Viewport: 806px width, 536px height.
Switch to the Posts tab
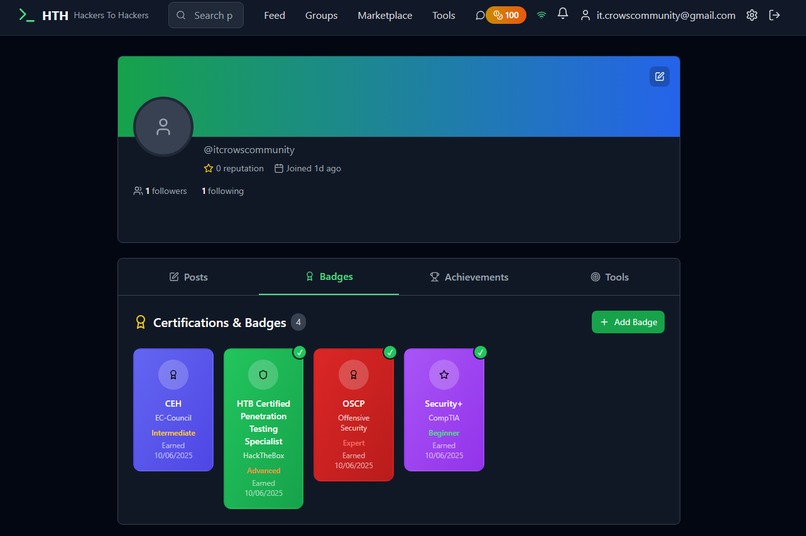tap(188, 277)
